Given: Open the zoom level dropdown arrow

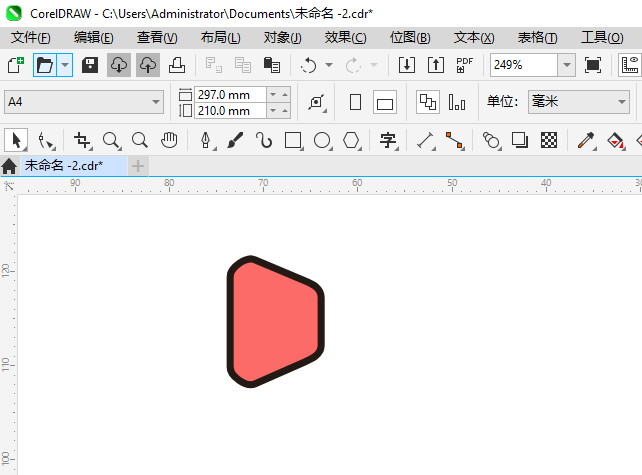Looking at the screenshot, I should tap(567, 65).
